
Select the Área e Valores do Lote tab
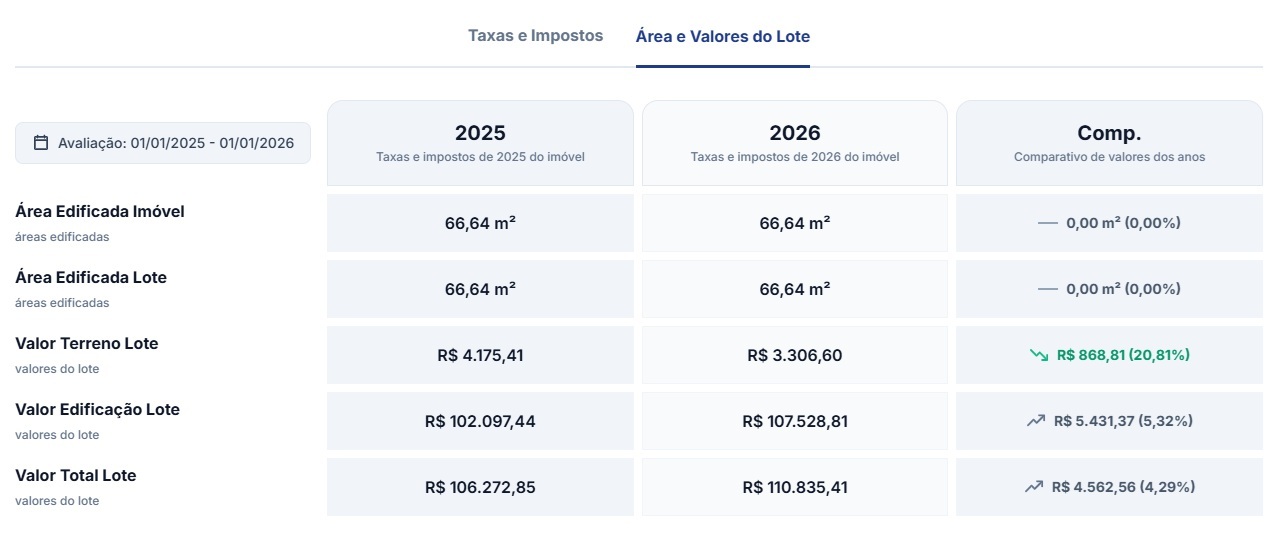click(722, 37)
